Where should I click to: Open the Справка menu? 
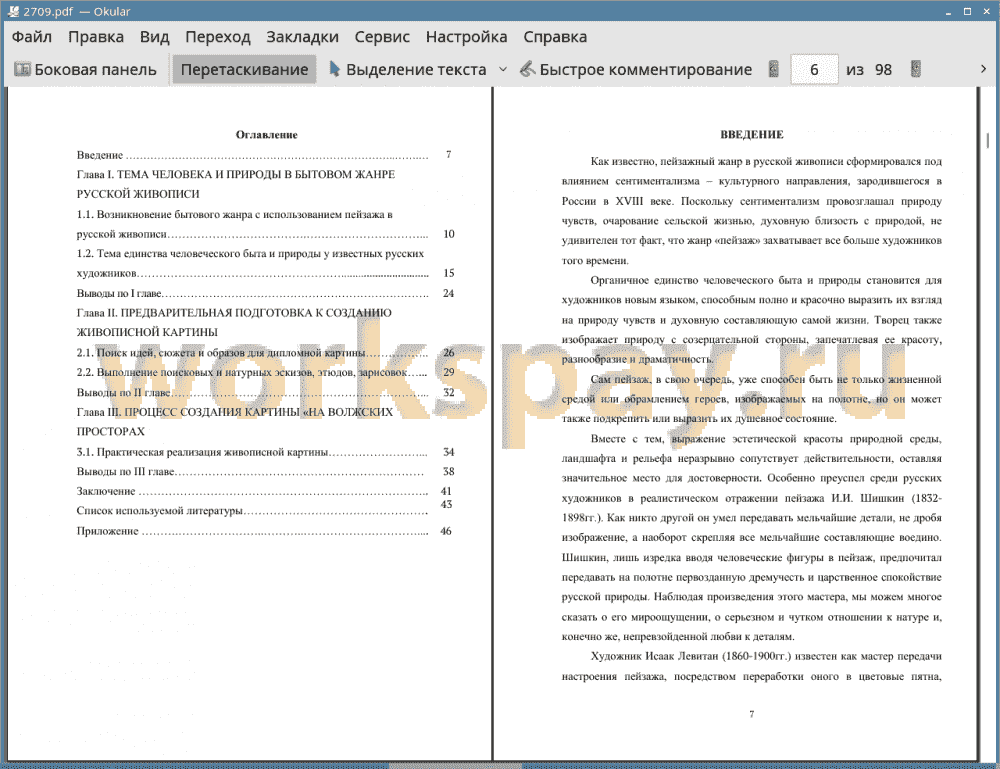tap(555, 37)
